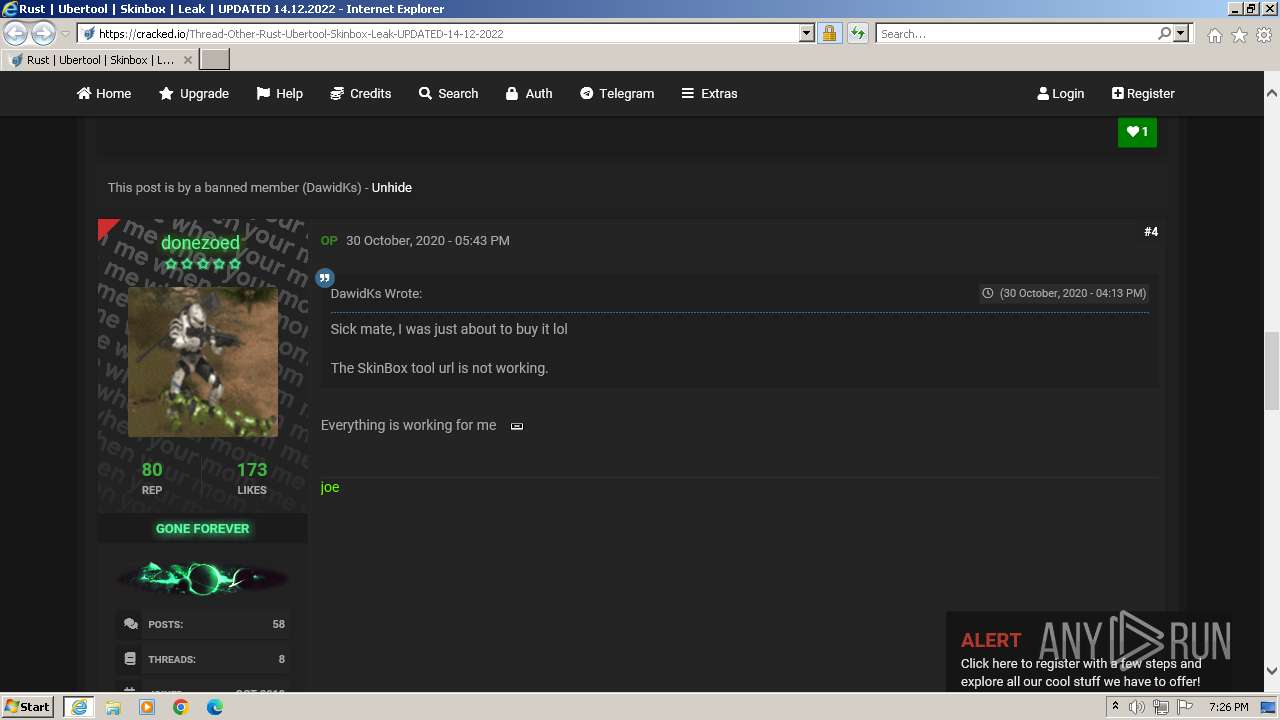Click the green lightning award badge image
The height and width of the screenshot is (720, 1280).
203,578
